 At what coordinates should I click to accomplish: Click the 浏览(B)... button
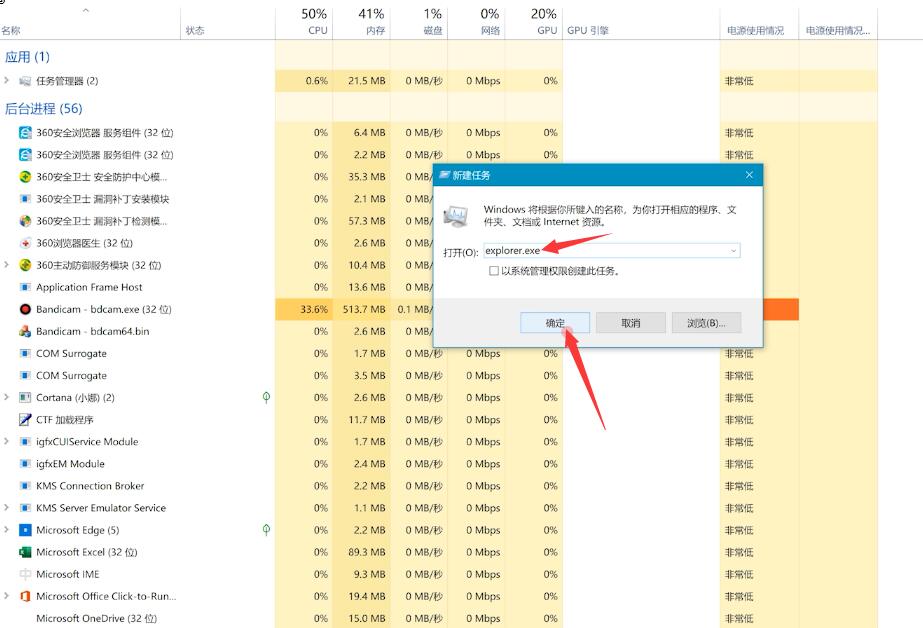click(706, 323)
